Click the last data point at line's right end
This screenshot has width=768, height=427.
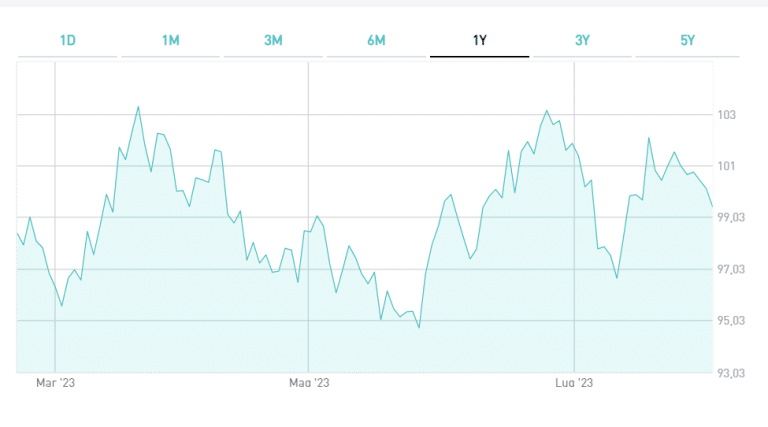(x=711, y=205)
